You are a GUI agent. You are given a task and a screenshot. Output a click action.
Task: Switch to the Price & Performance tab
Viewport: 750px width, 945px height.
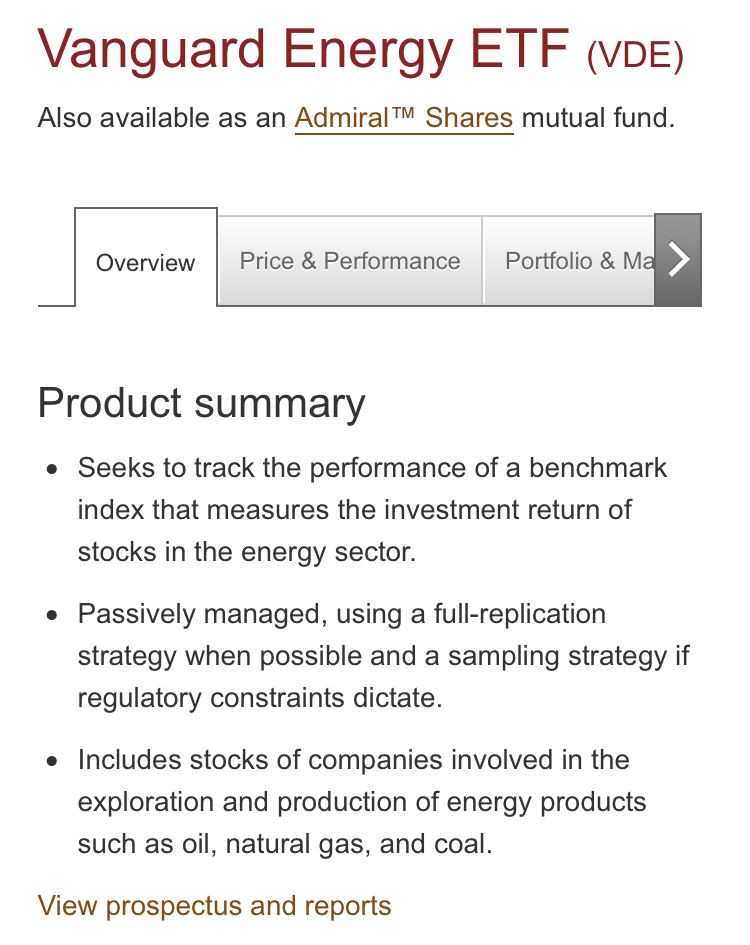point(350,261)
